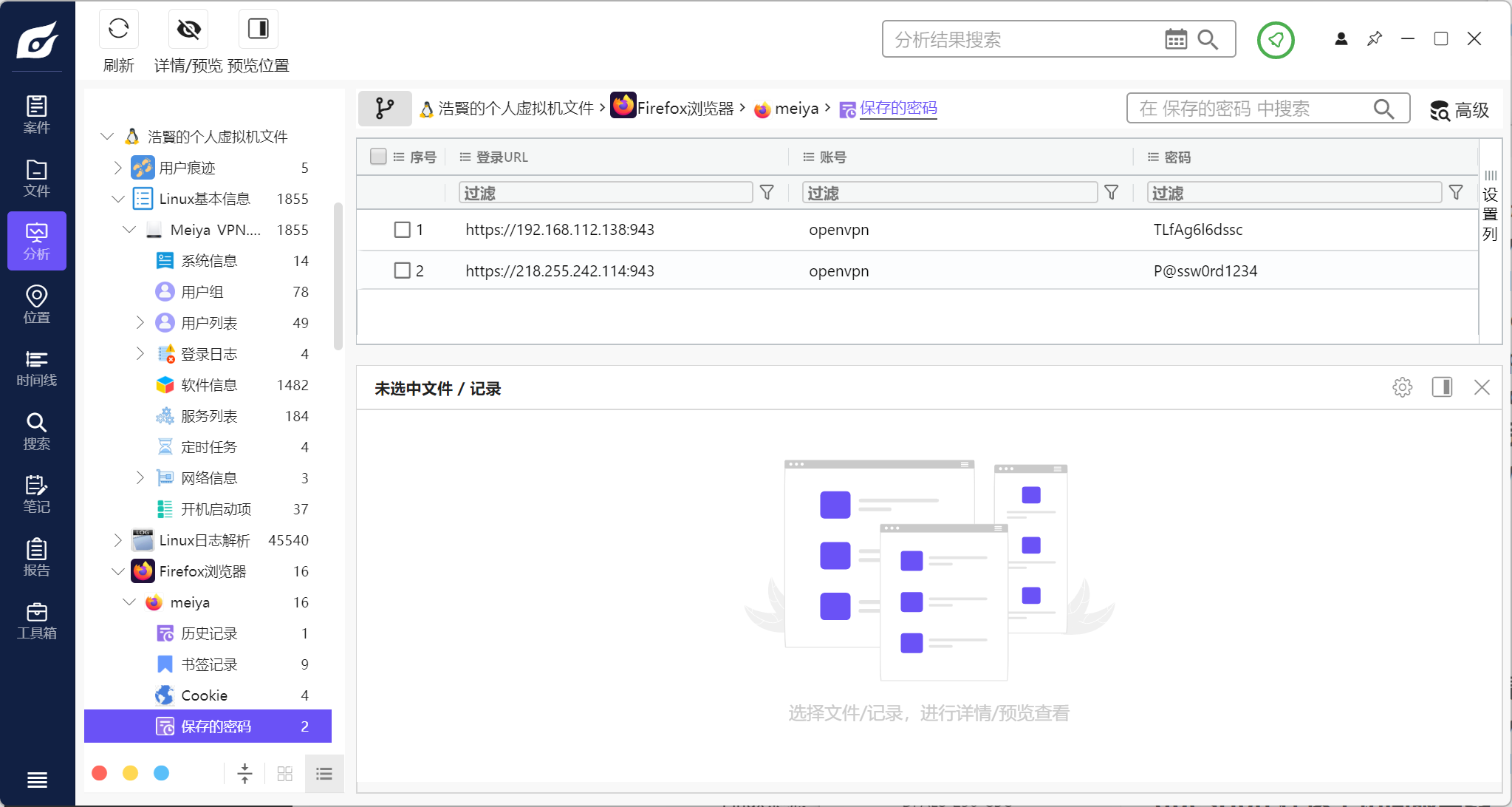This screenshot has width=1512, height=807.
Task: Open the 报告 sidebar tab
Action: (36, 558)
